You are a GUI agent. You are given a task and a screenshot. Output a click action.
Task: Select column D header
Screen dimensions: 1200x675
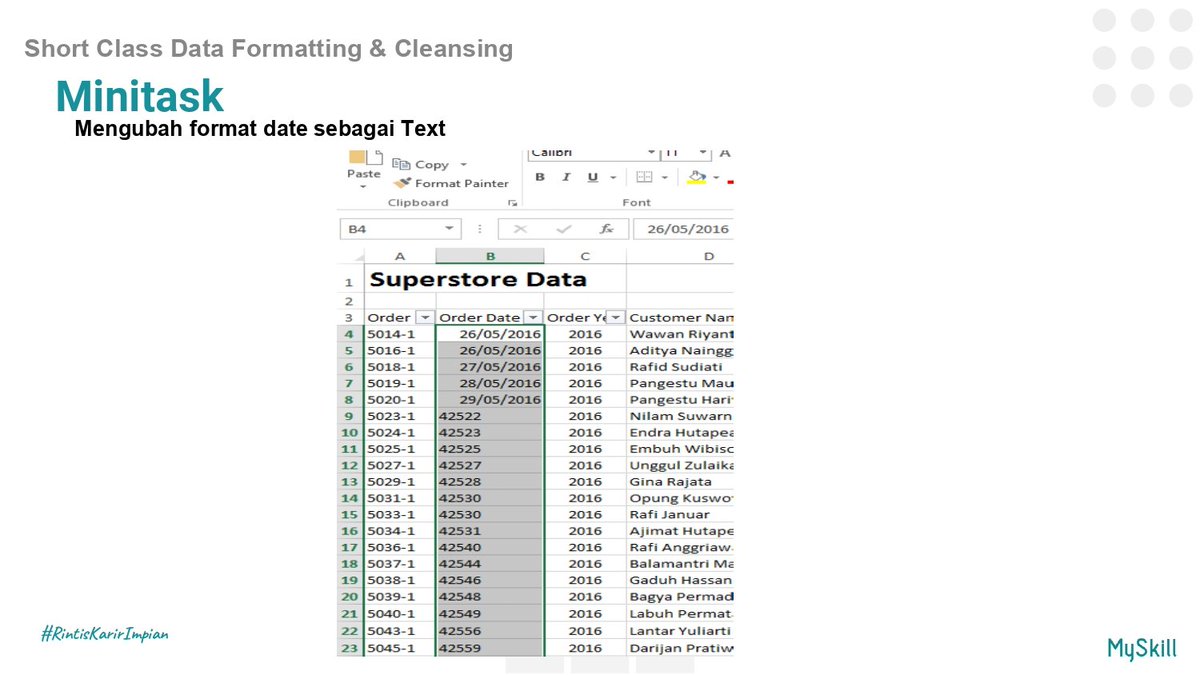[680, 256]
